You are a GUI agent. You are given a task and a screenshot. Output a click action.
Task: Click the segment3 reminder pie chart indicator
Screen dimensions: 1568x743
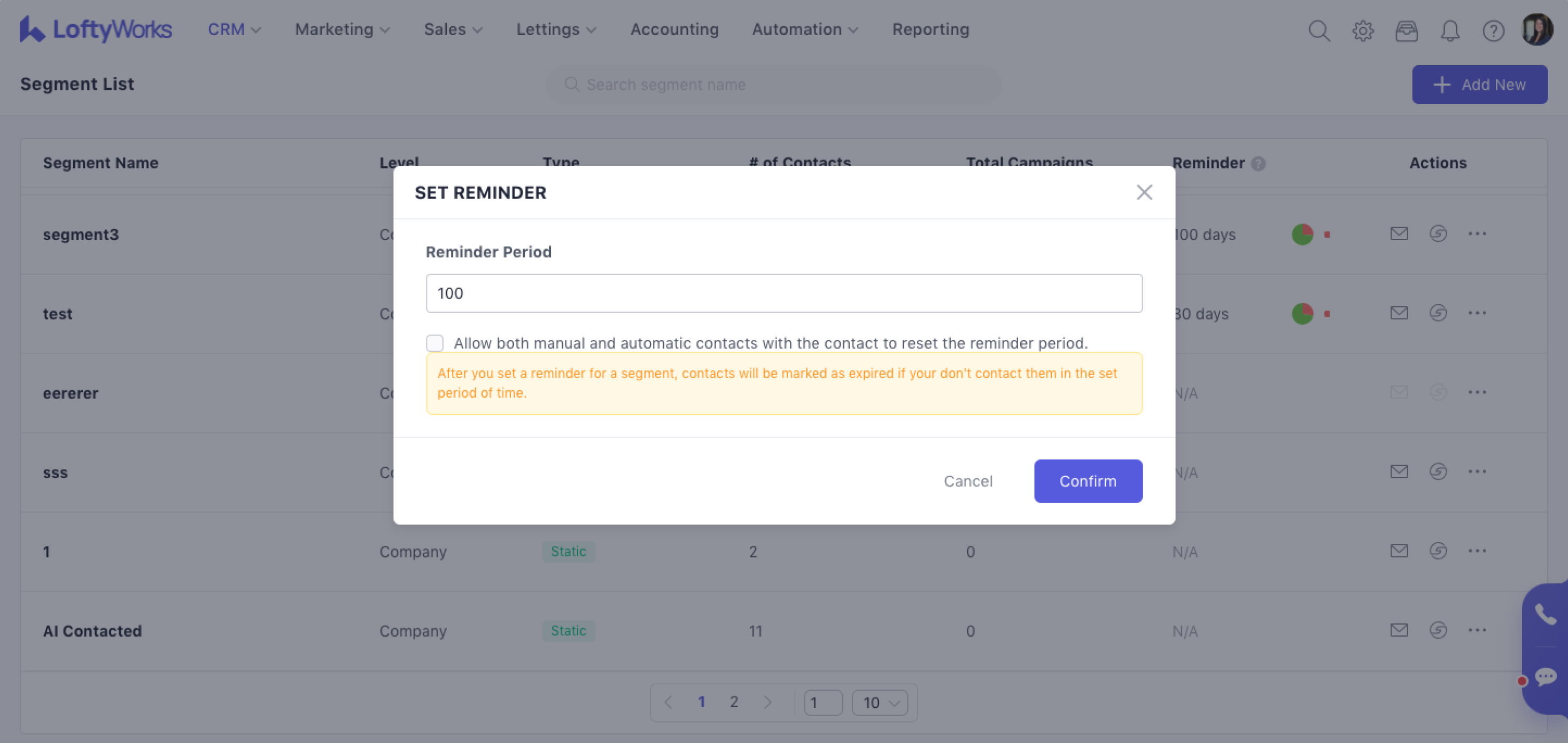pos(1302,235)
